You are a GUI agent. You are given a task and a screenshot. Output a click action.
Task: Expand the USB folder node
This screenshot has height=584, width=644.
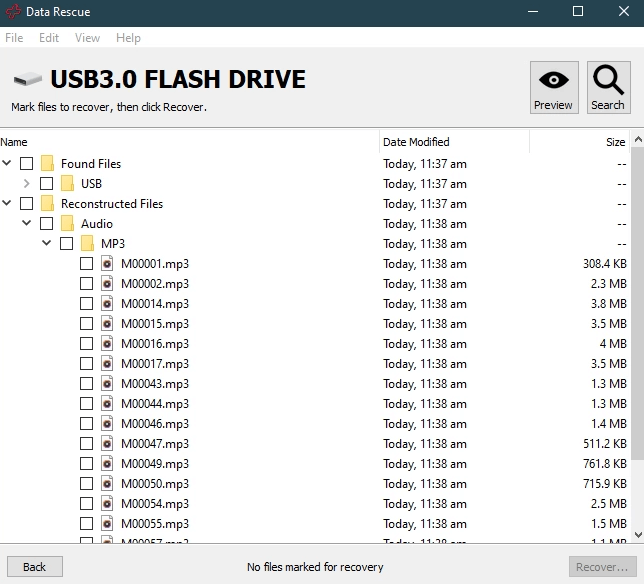(27, 183)
